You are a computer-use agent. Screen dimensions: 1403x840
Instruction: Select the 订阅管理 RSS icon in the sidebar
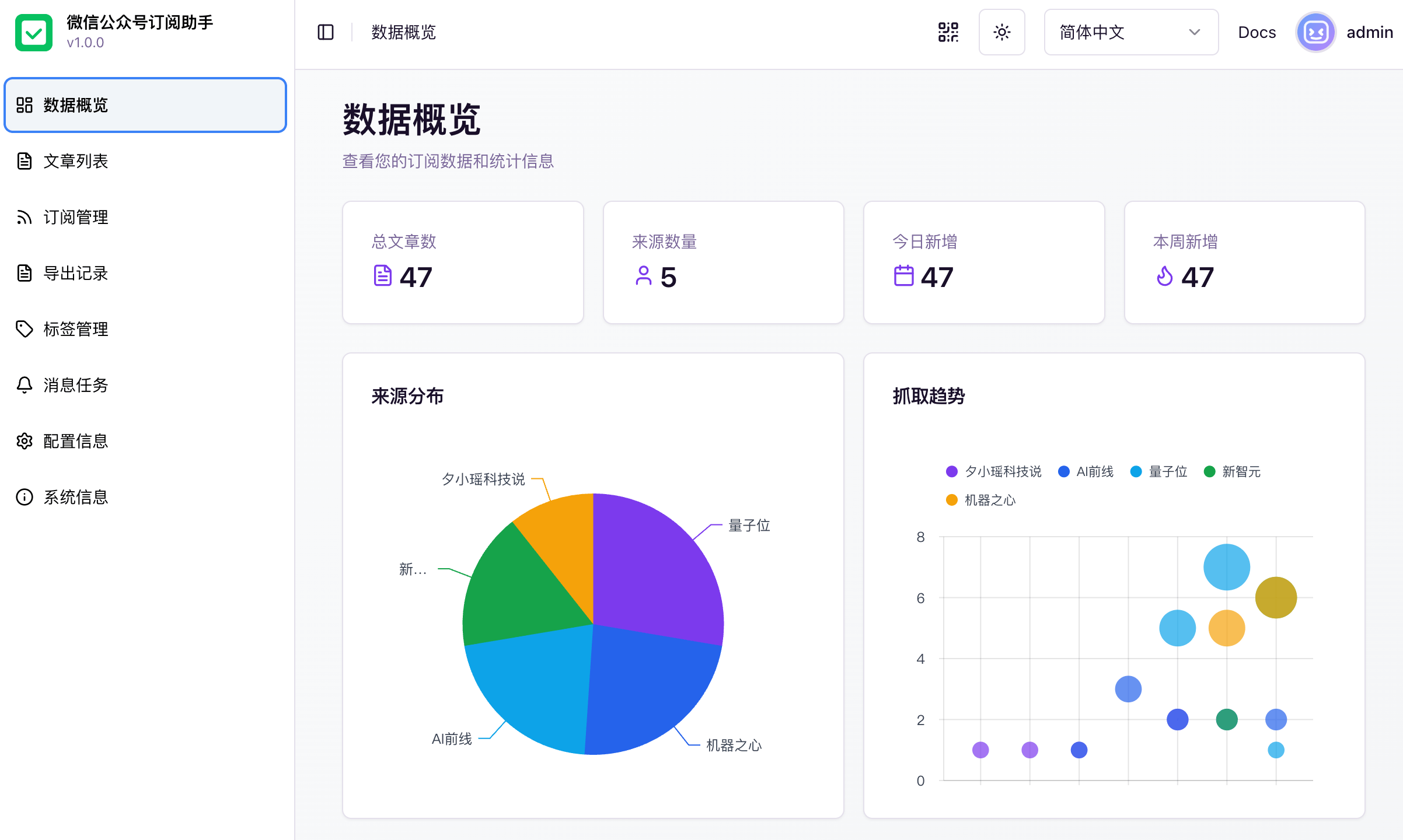25,217
